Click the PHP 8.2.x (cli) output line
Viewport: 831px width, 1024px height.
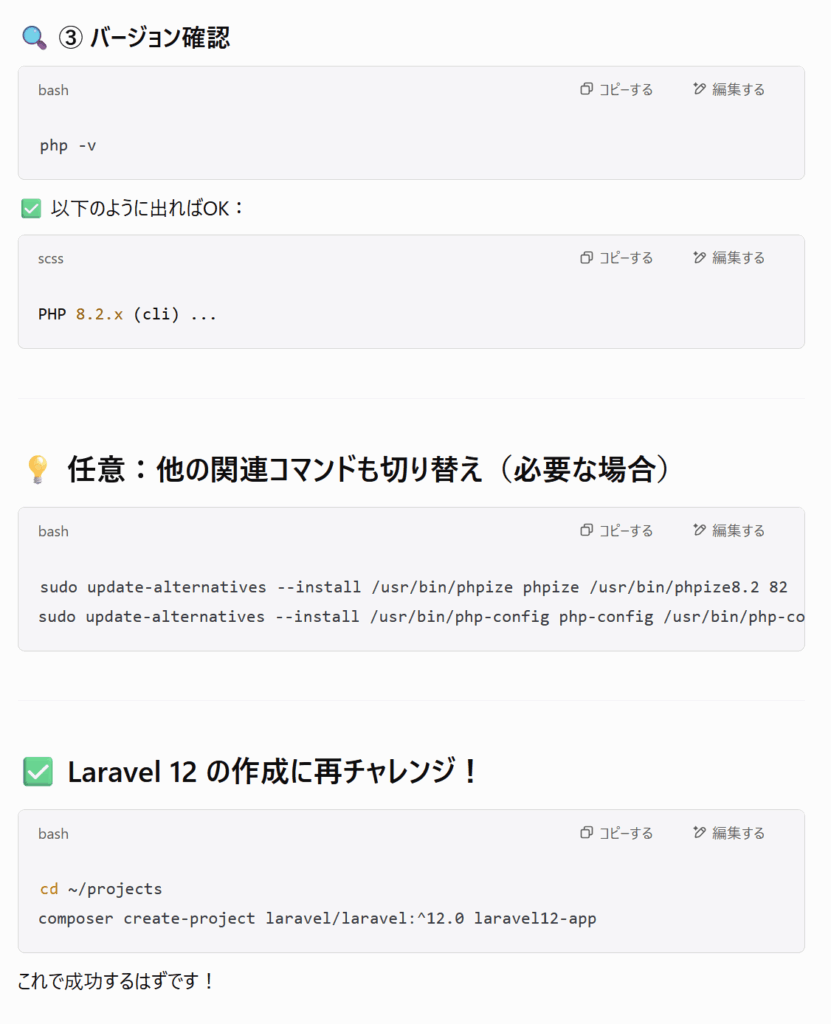tap(127, 314)
